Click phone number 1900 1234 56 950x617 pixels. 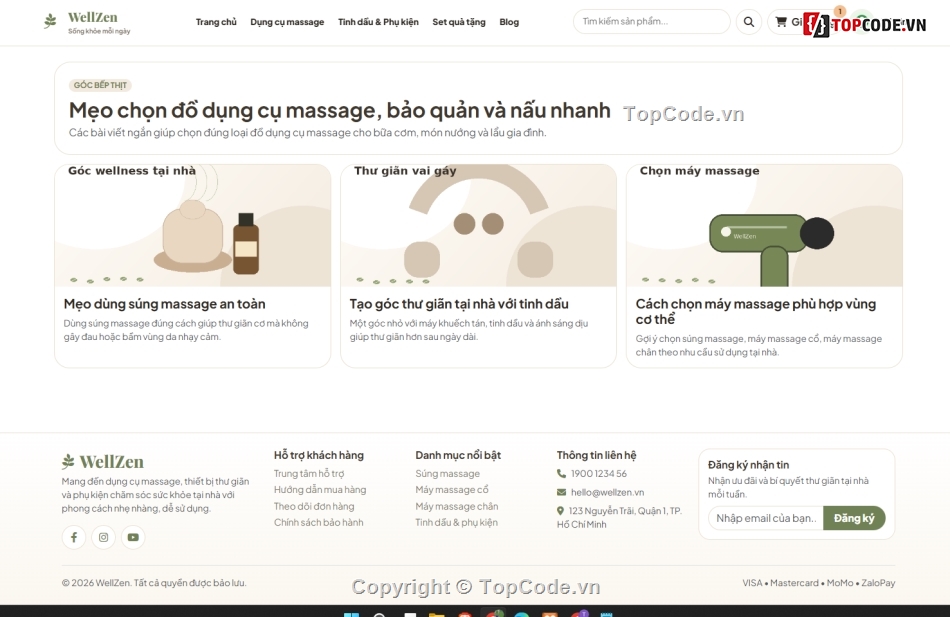pyautogui.click(x=599, y=473)
